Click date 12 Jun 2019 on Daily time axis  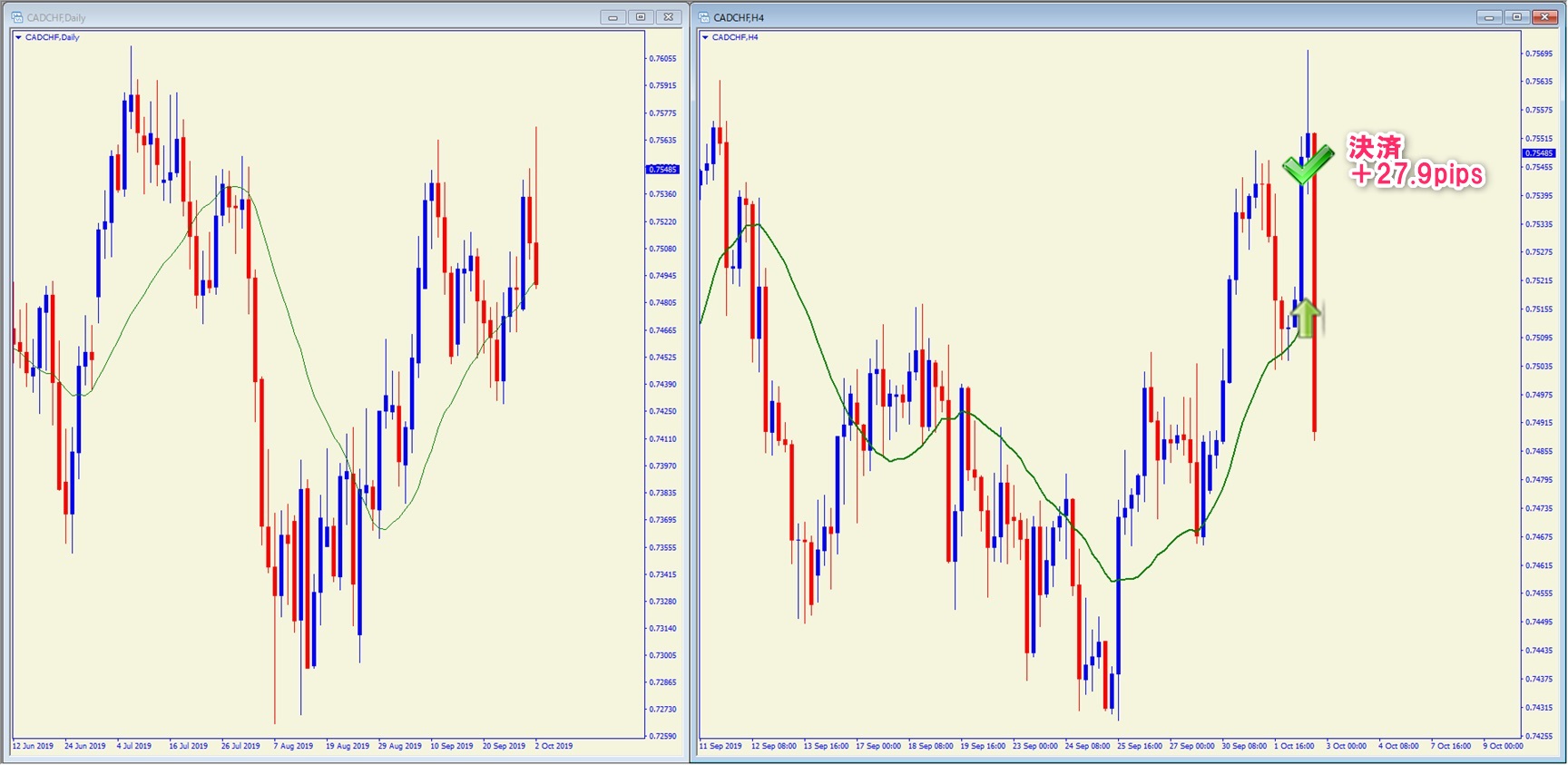pyautogui.click(x=33, y=746)
